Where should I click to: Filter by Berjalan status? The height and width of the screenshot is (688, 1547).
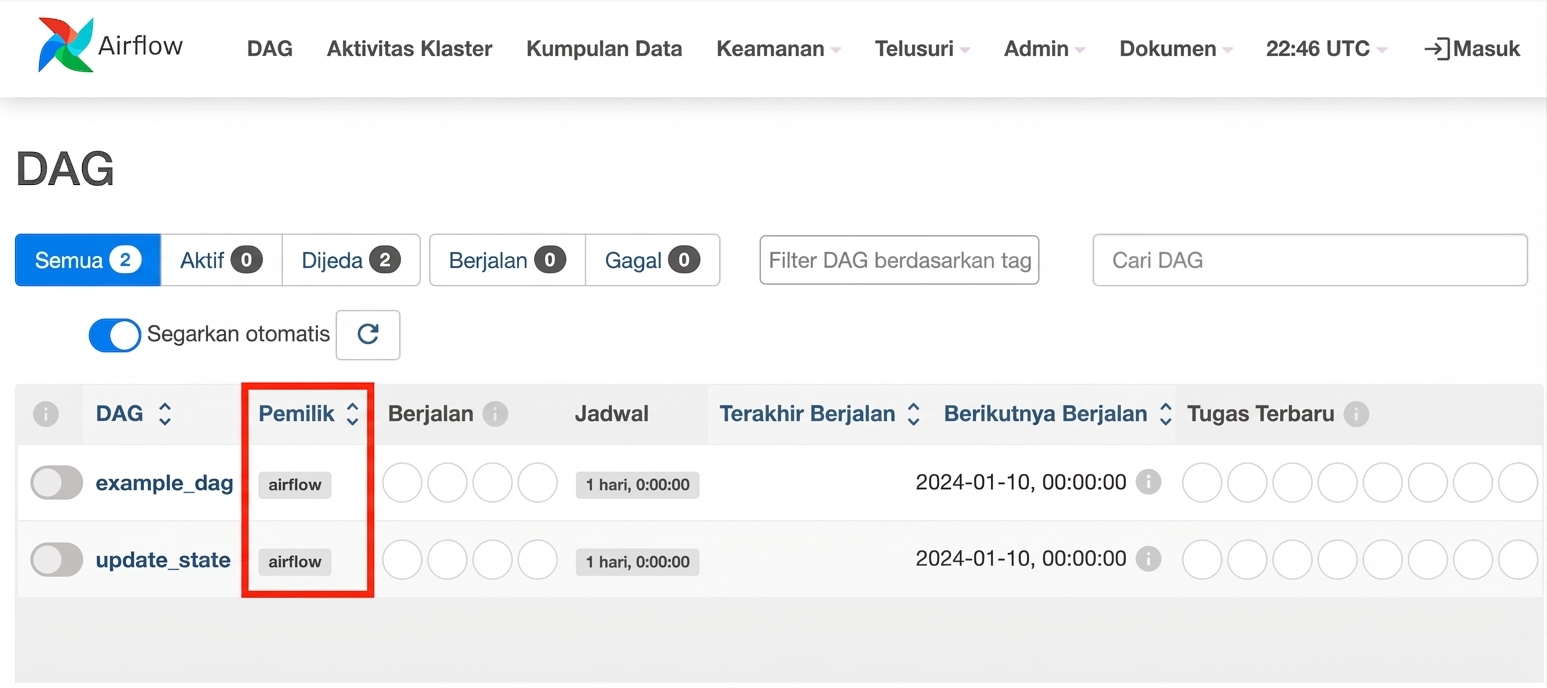[x=507, y=260]
